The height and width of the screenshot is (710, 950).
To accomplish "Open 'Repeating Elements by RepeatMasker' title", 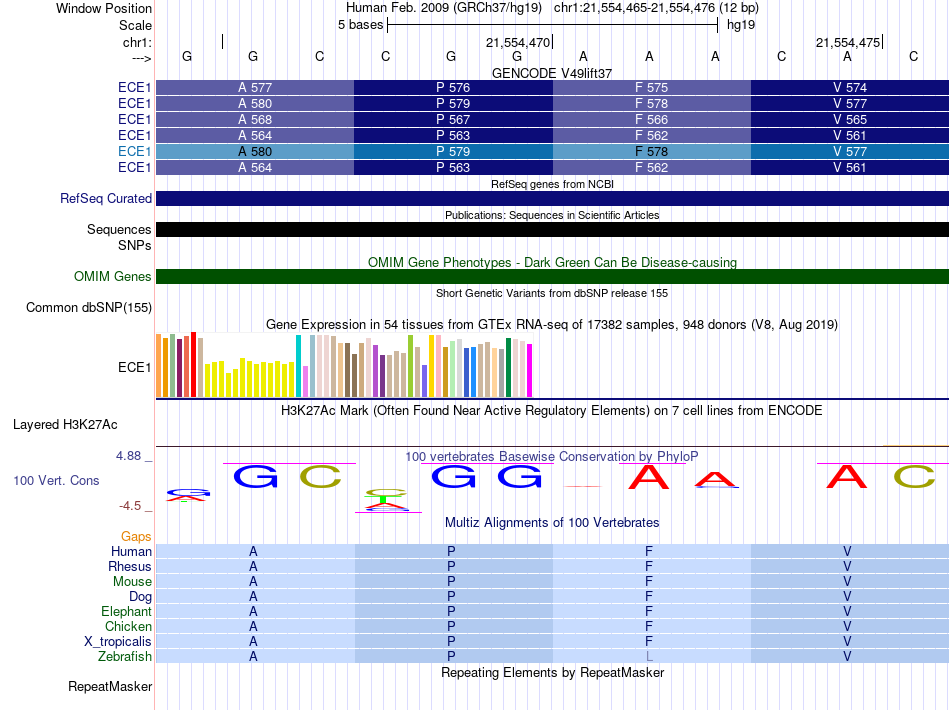I will tap(552, 672).
